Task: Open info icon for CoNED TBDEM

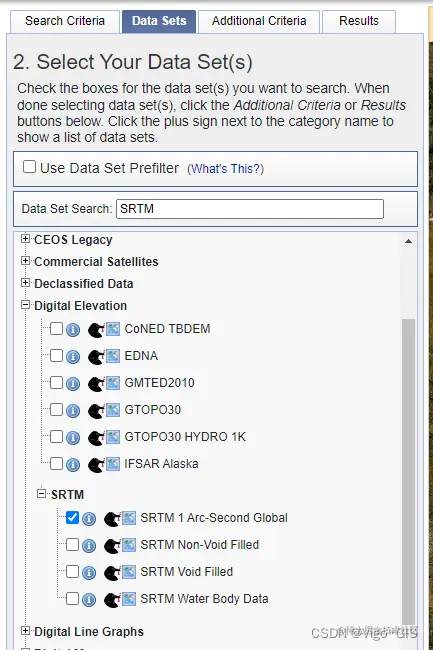Action: (x=73, y=330)
